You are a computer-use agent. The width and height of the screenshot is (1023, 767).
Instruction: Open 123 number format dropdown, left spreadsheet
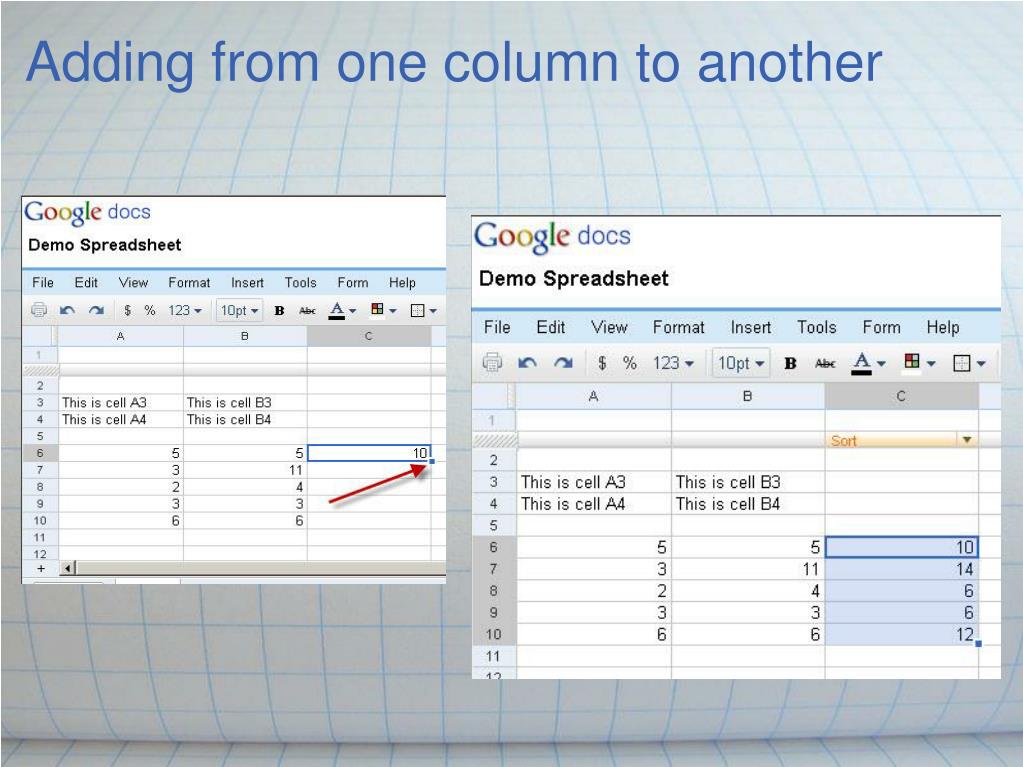click(185, 310)
